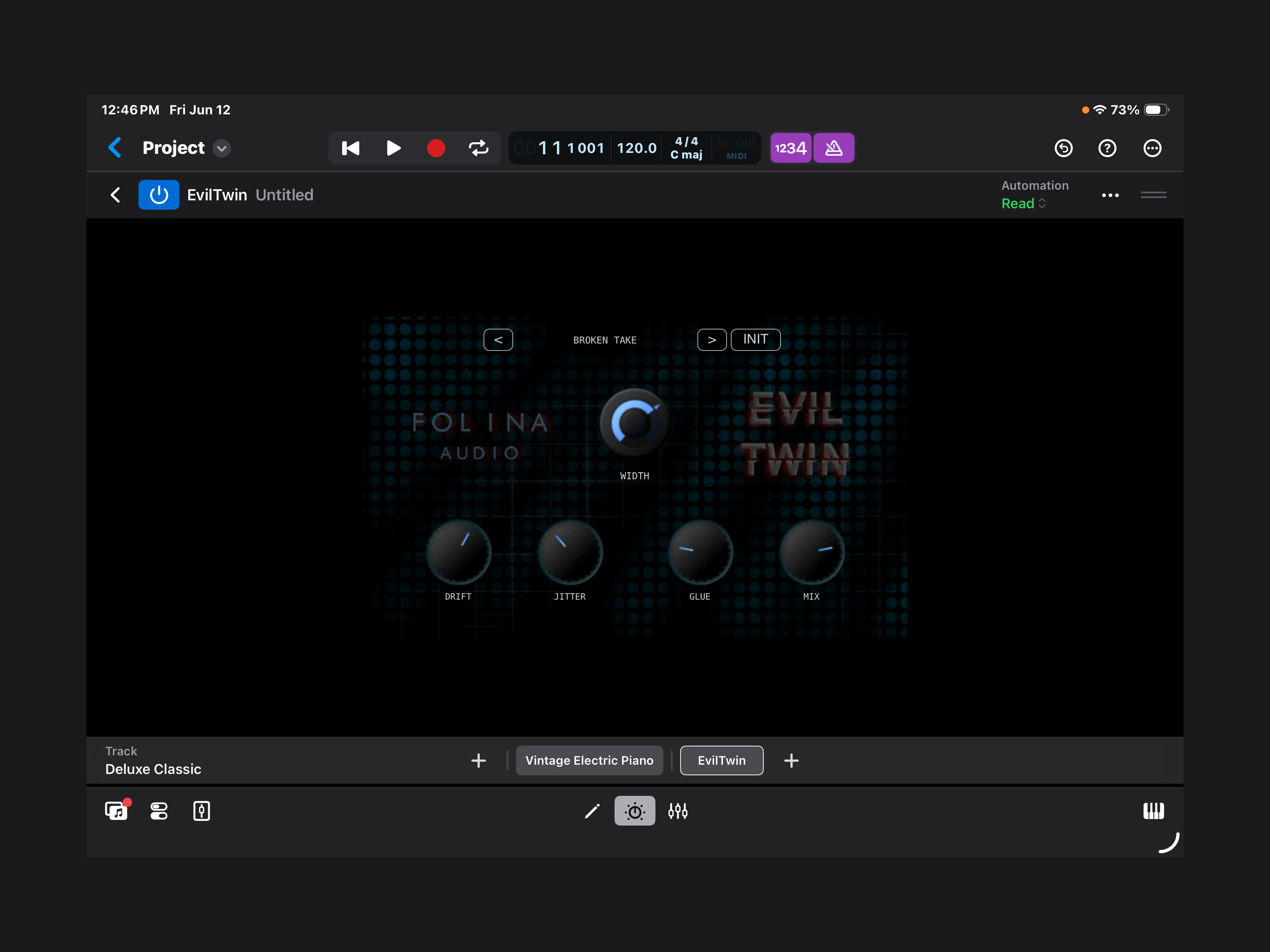
Task: Switch to the Vintage Electric Piano tab
Action: [589, 761]
